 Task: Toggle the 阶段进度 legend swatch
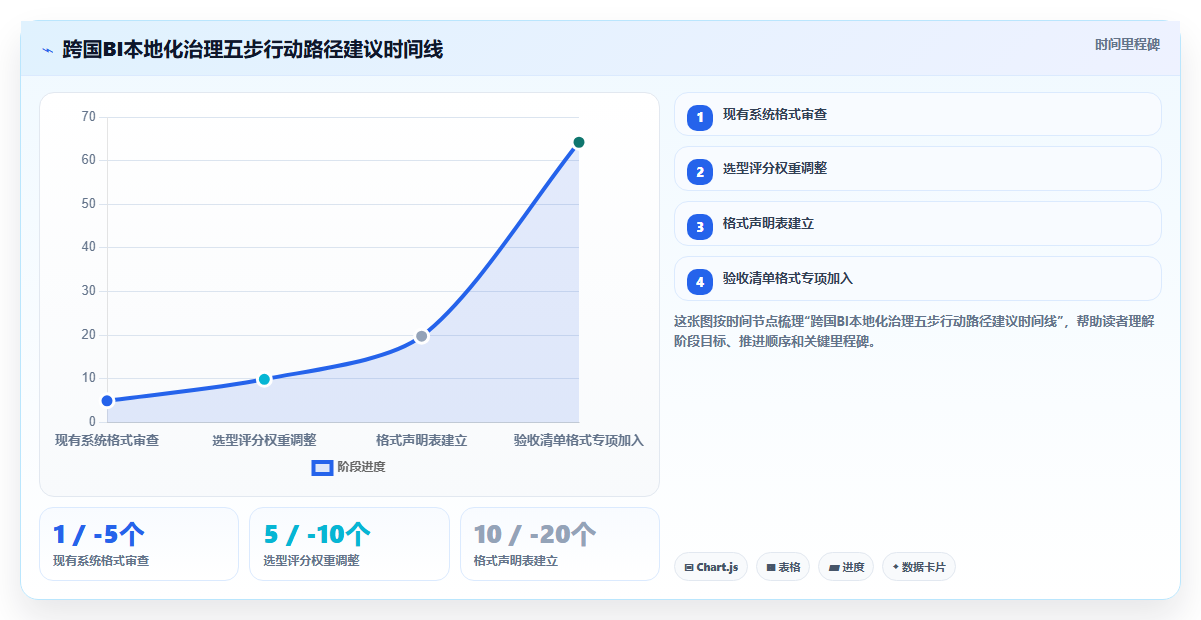(322, 467)
